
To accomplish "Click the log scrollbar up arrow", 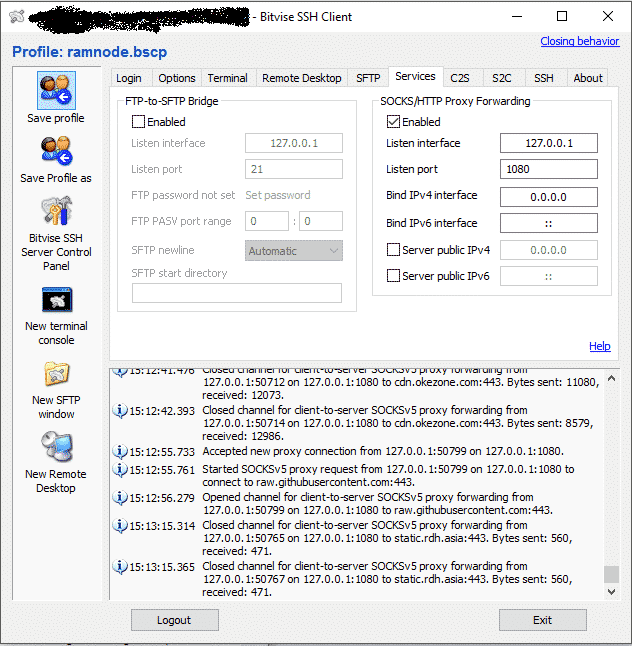I will (x=611, y=378).
